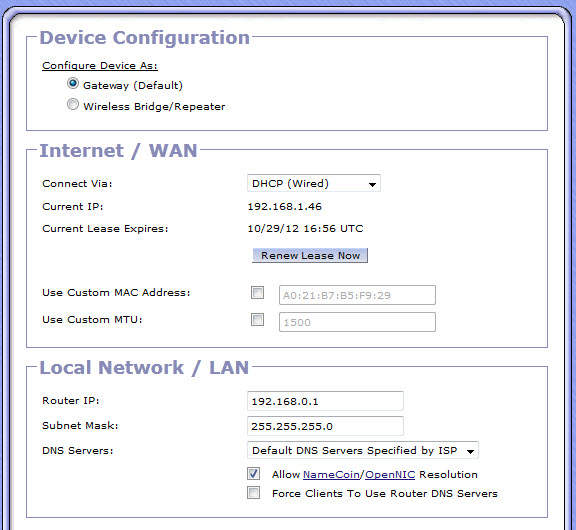
Task: Click the arrow of the Connect Via combo box
Action: 372,184
